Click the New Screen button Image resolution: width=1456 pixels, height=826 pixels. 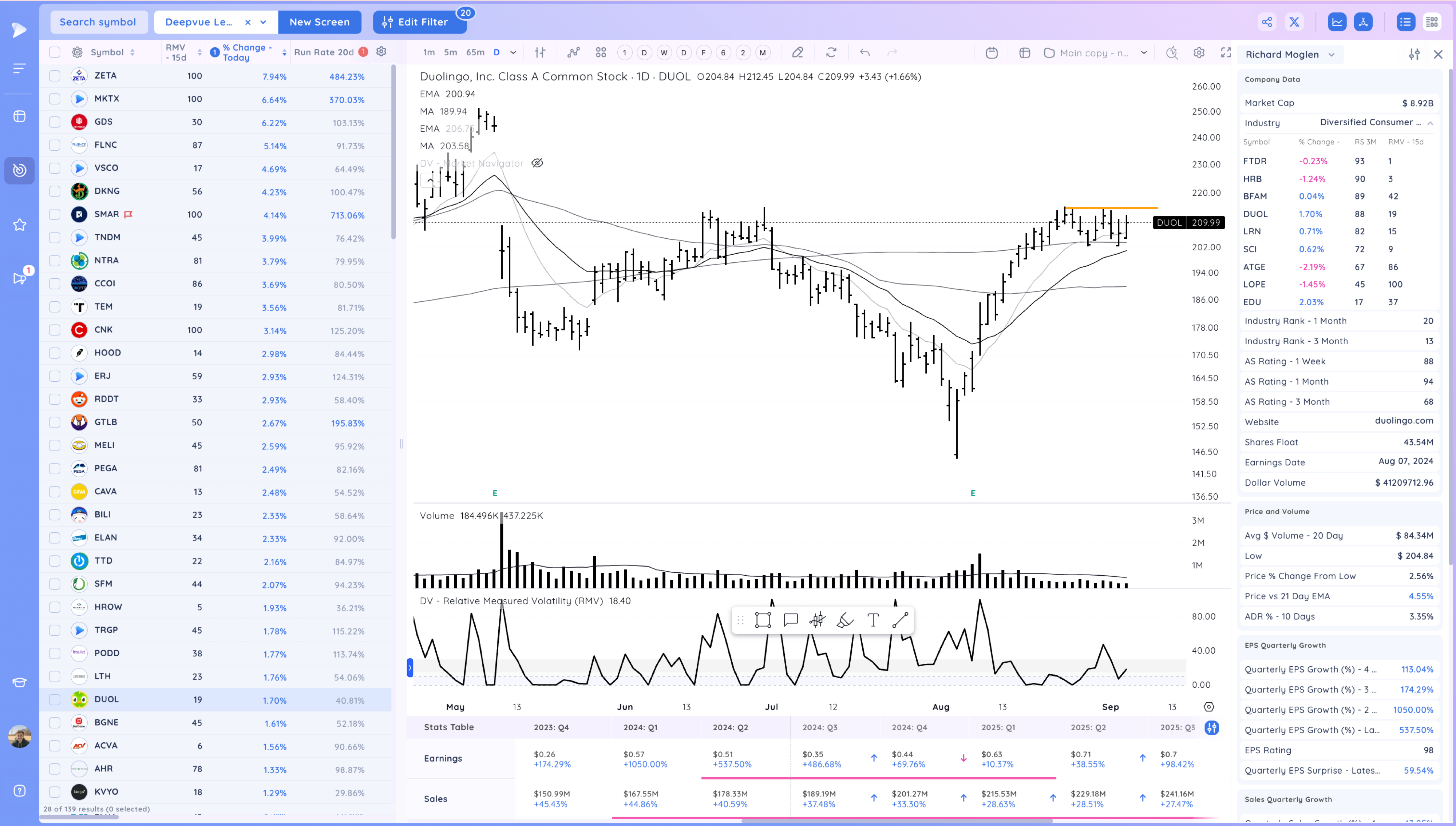pos(320,22)
